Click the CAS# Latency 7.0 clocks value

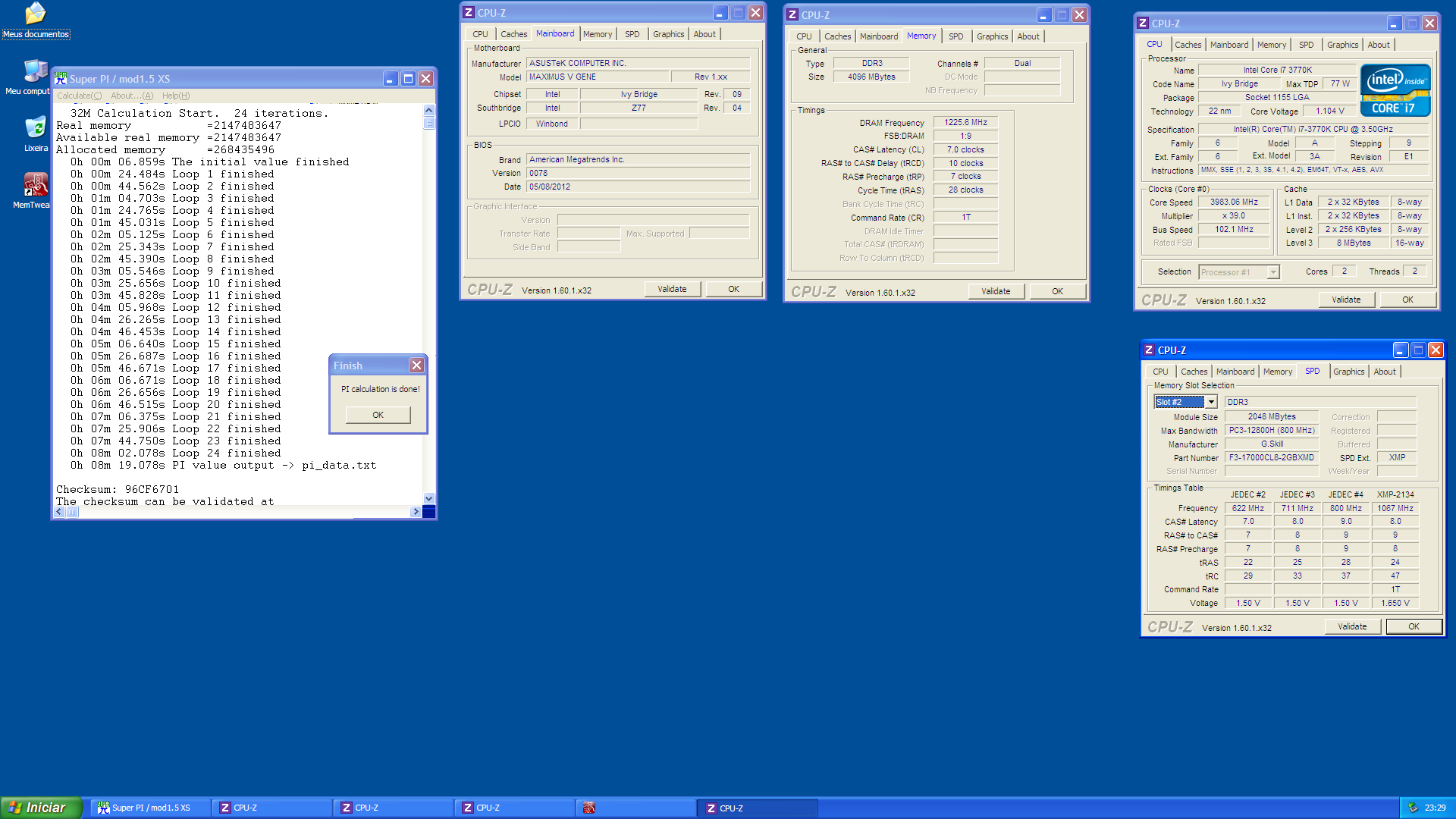coord(965,149)
